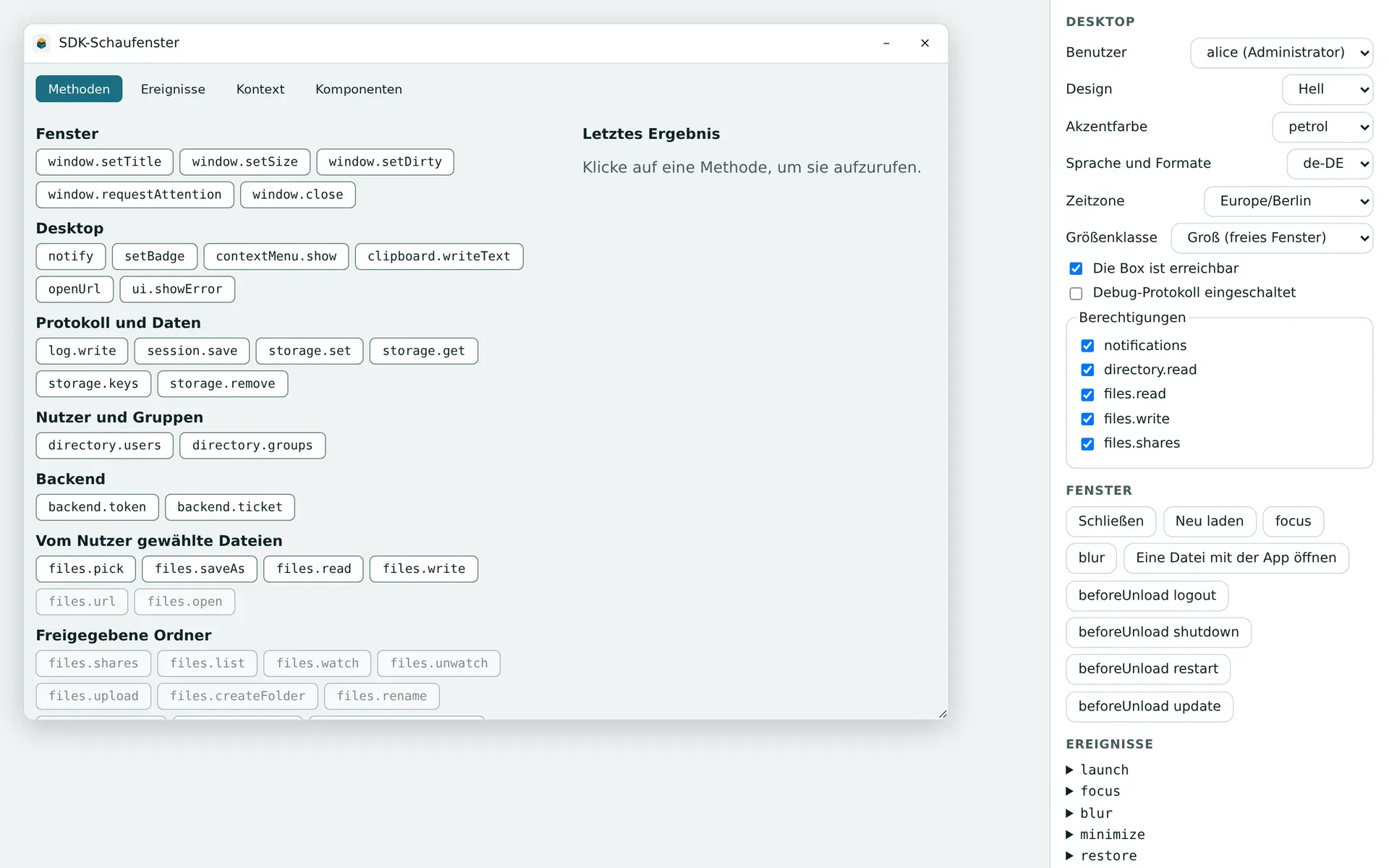This screenshot has height=868, width=1389.
Task: Uncheck the files.write permission checkbox
Action: pos(1087,419)
